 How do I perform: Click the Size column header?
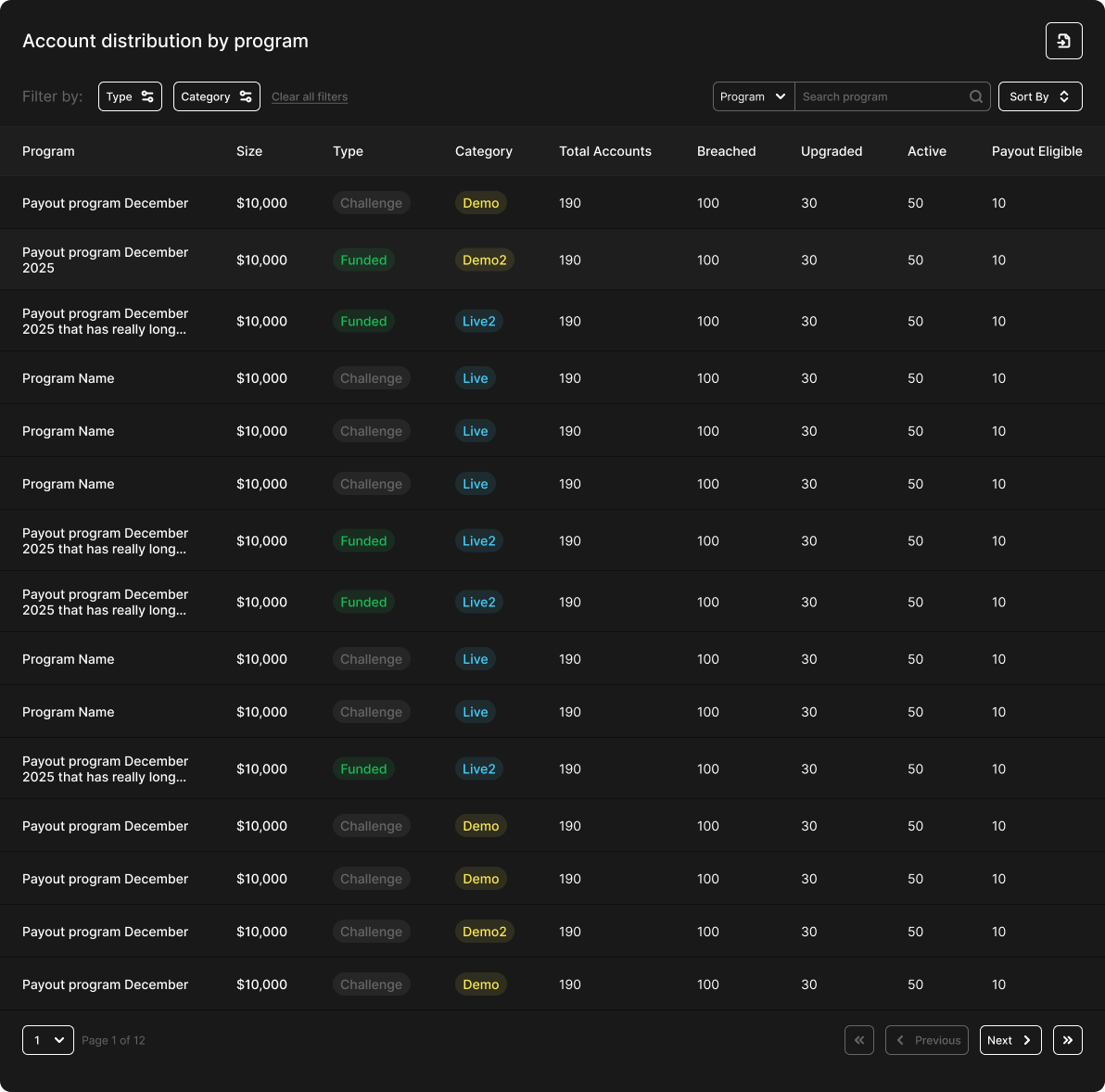click(x=249, y=151)
